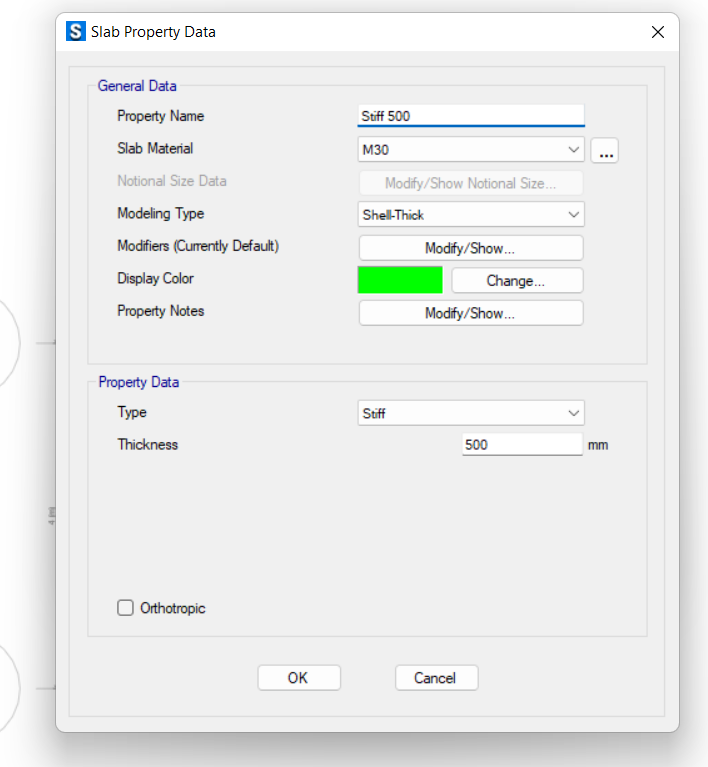This screenshot has width=708, height=767.
Task: Click the SAFE application icon in the title bar
Action: click(x=76, y=32)
